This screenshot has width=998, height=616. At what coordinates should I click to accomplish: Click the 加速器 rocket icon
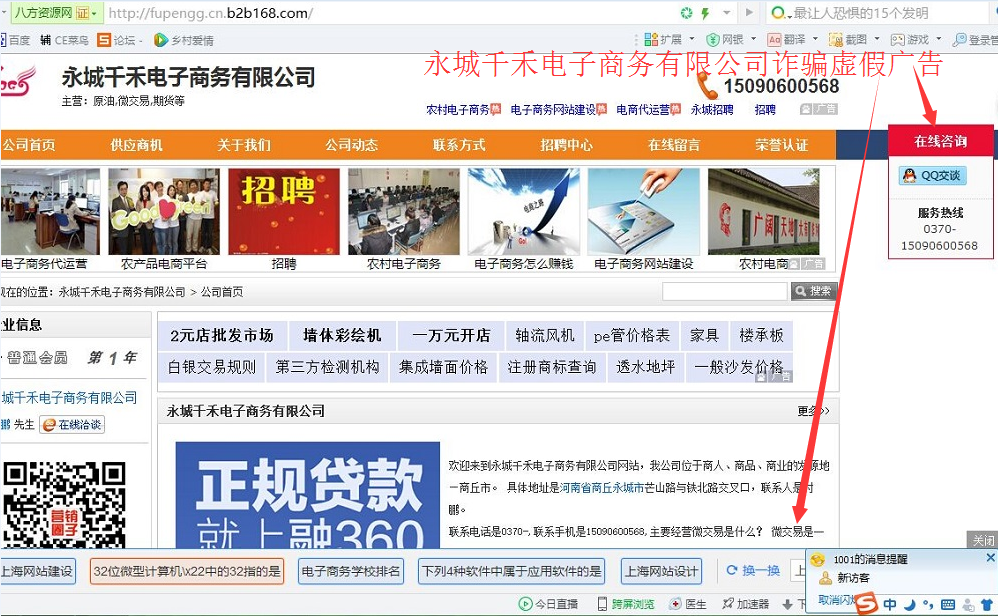(727, 604)
